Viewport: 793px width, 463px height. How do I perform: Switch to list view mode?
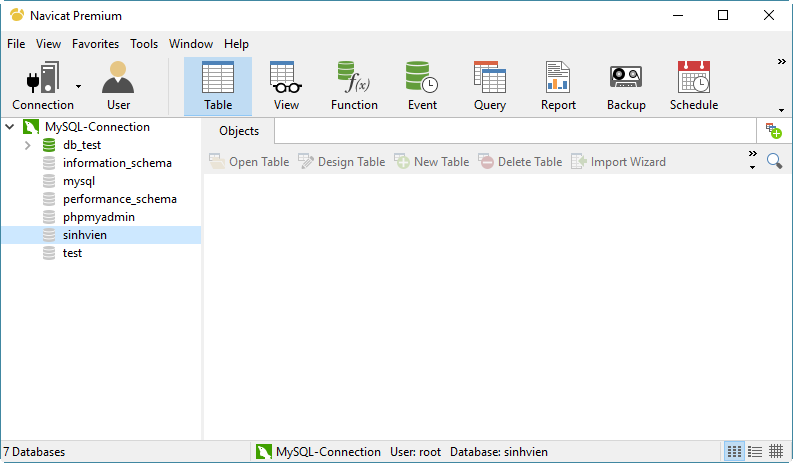click(755, 451)
